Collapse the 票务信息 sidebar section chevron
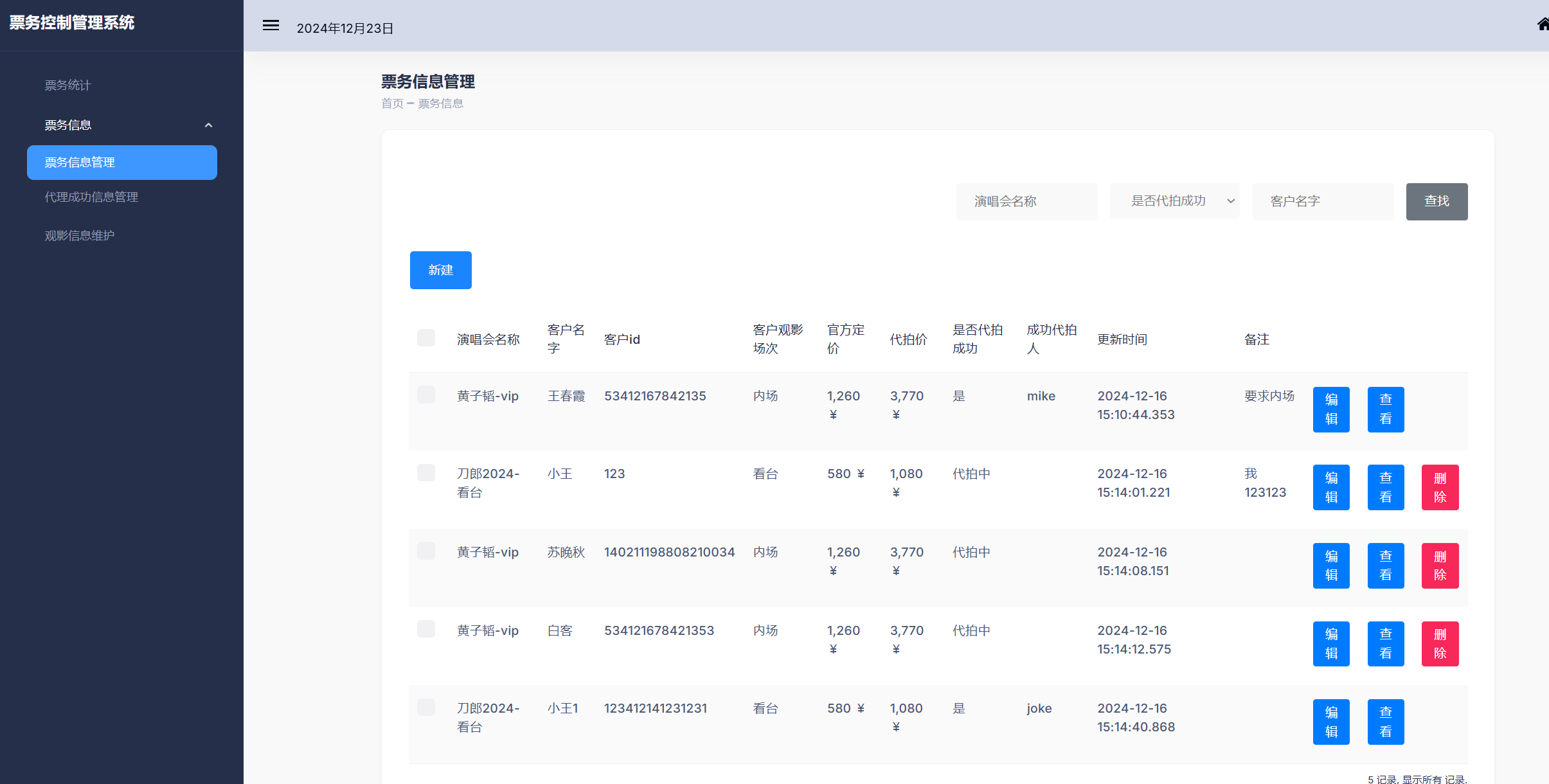1549x784 pixels. [x=208, y=125]
